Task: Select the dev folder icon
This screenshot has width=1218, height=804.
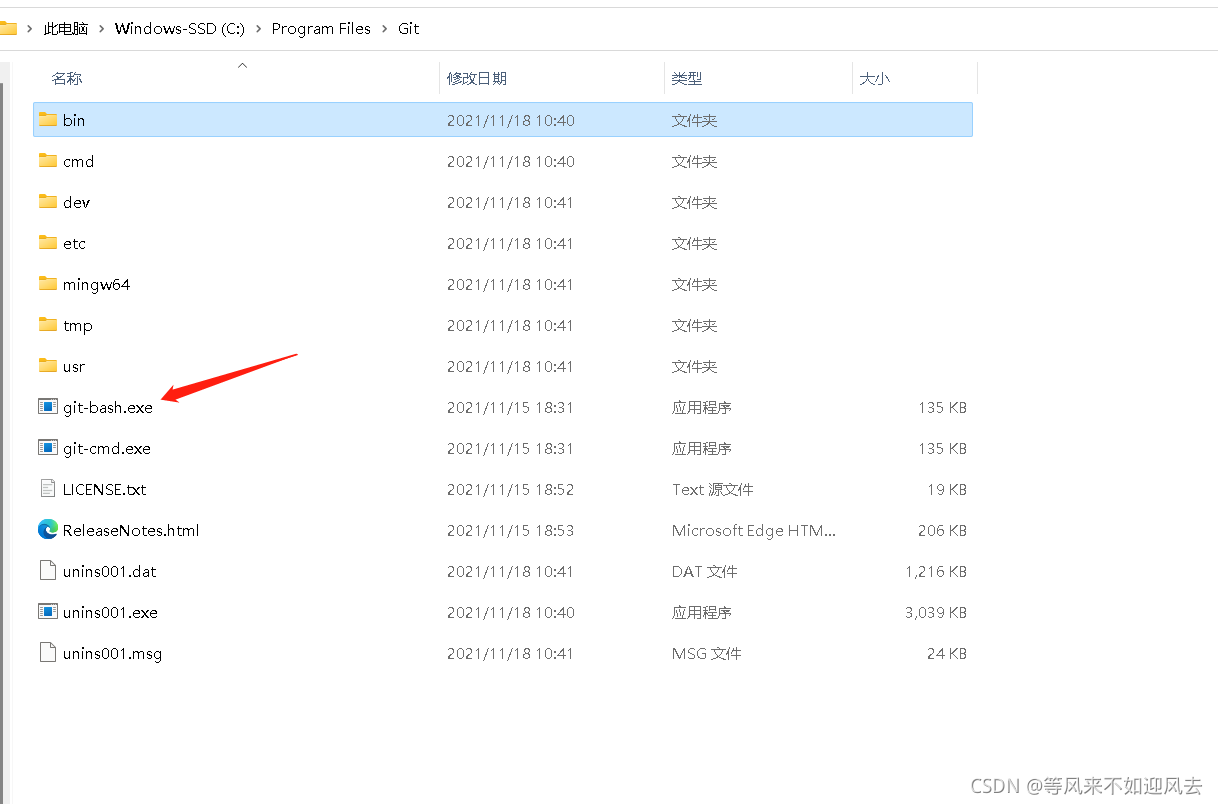Action: pos(48,201)
